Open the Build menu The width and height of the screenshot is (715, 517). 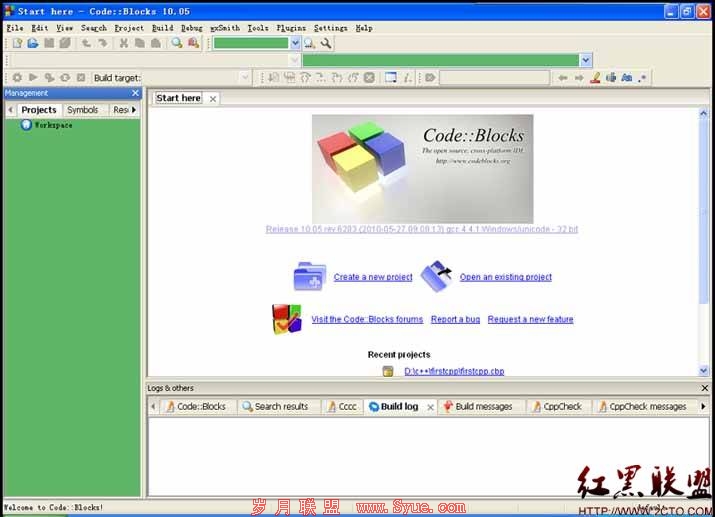(163, 28)
